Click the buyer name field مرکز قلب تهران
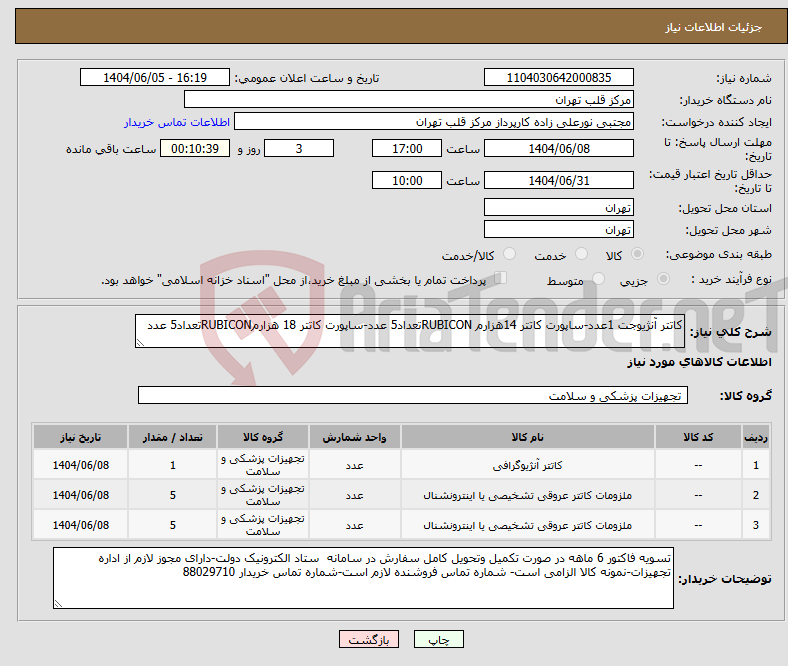Image resolution: width=788 pixels, height=666 pixels. click(409, 100)
